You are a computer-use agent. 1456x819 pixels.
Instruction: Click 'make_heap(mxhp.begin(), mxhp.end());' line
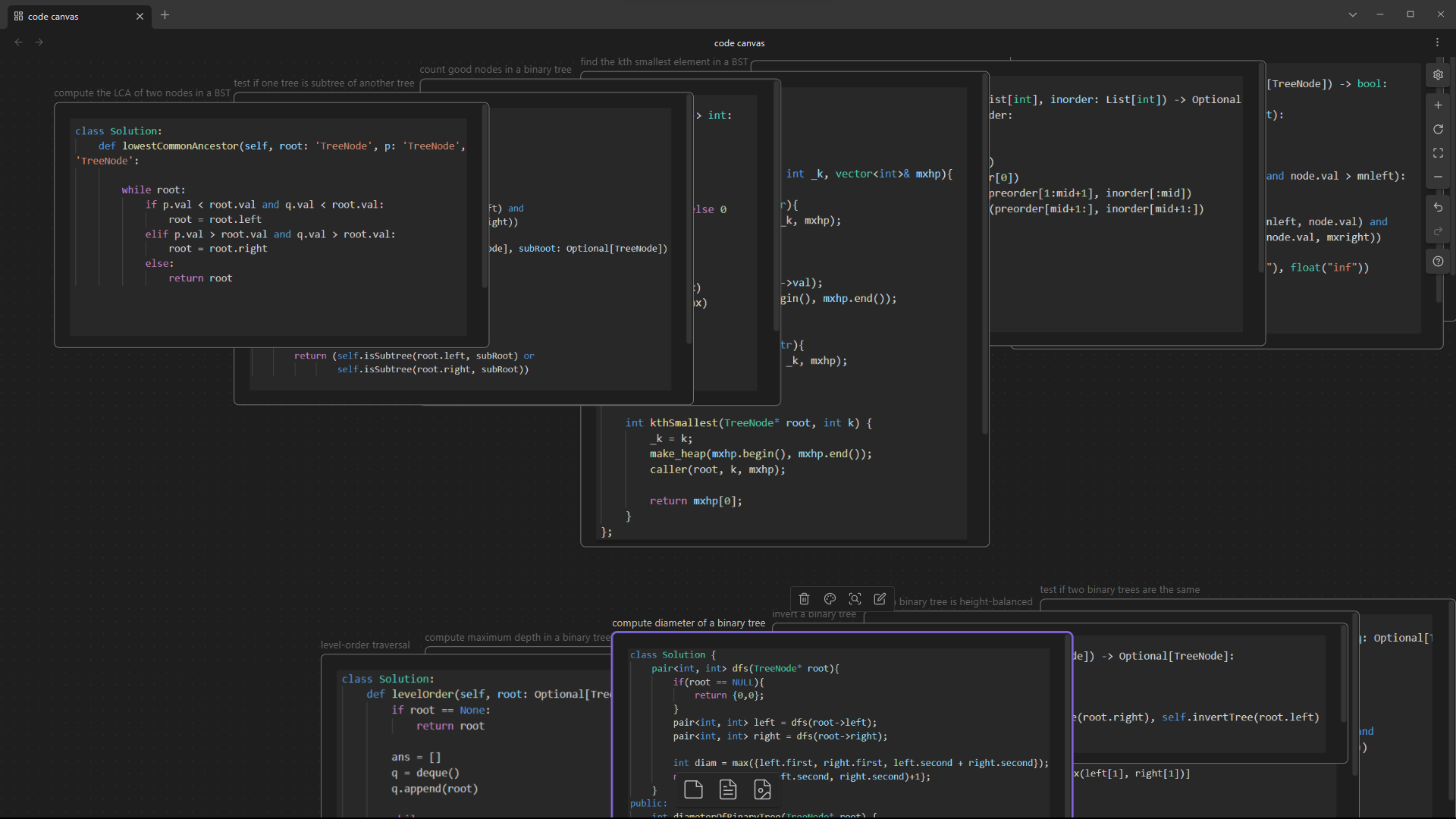point(761,454)
